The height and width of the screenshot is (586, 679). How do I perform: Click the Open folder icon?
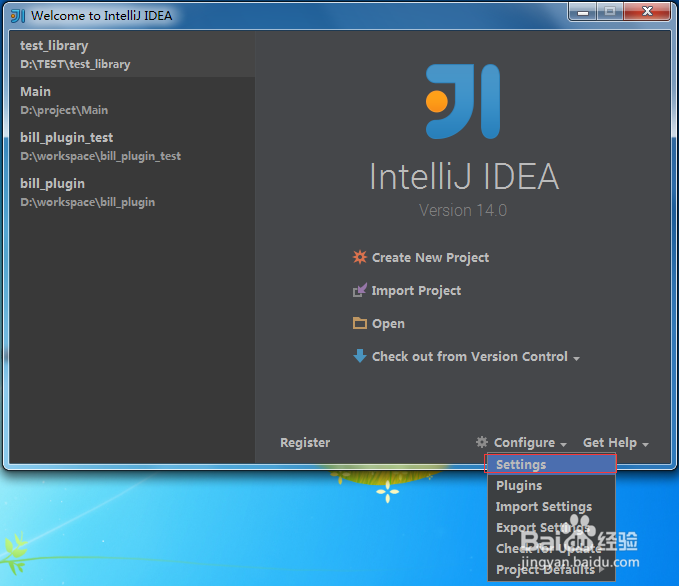point(359,323)
